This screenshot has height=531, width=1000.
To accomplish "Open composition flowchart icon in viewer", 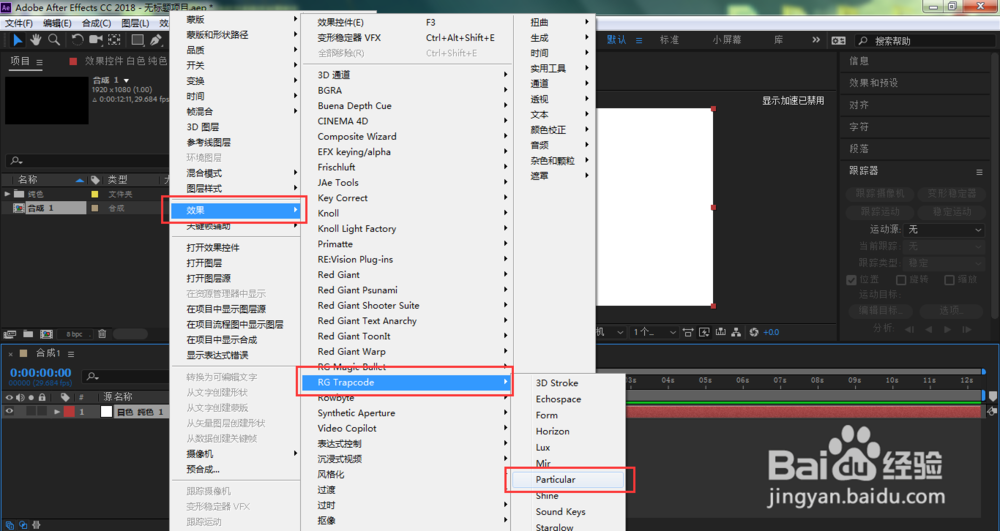I will [x=737, y=332].
